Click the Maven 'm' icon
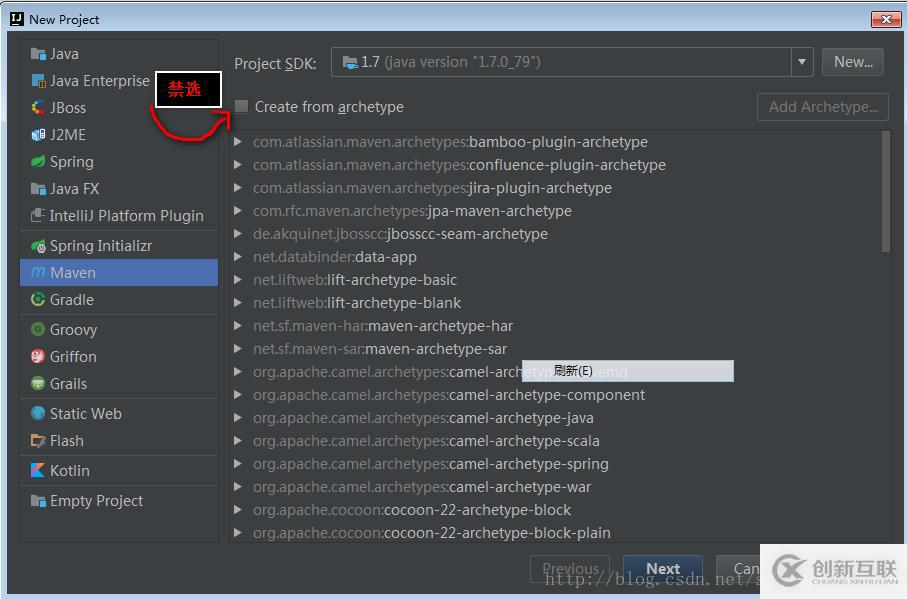The height and width of the screenshot is (599, 907). 38,272
